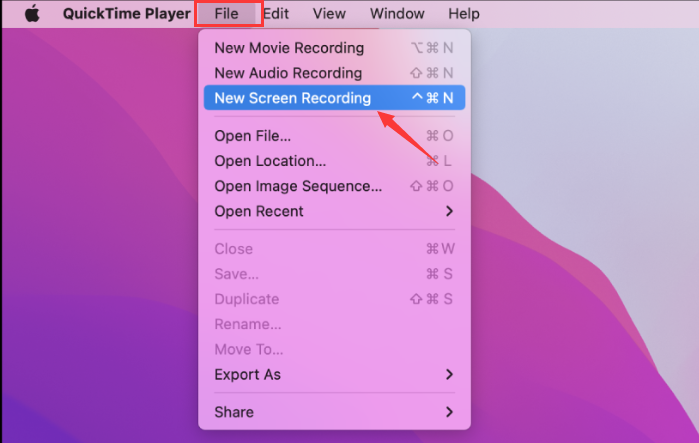Select Open Location…
Image resolution: width=699 pixels, height=443 pixels.
click(x=270, y=161)
